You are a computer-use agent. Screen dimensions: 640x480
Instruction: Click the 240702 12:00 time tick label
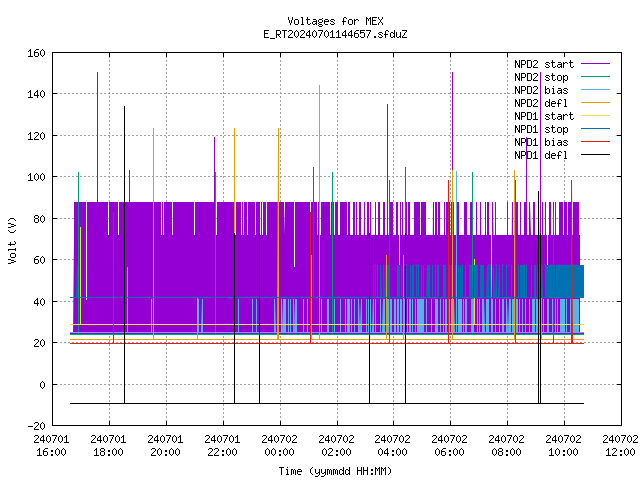(620, 446)
